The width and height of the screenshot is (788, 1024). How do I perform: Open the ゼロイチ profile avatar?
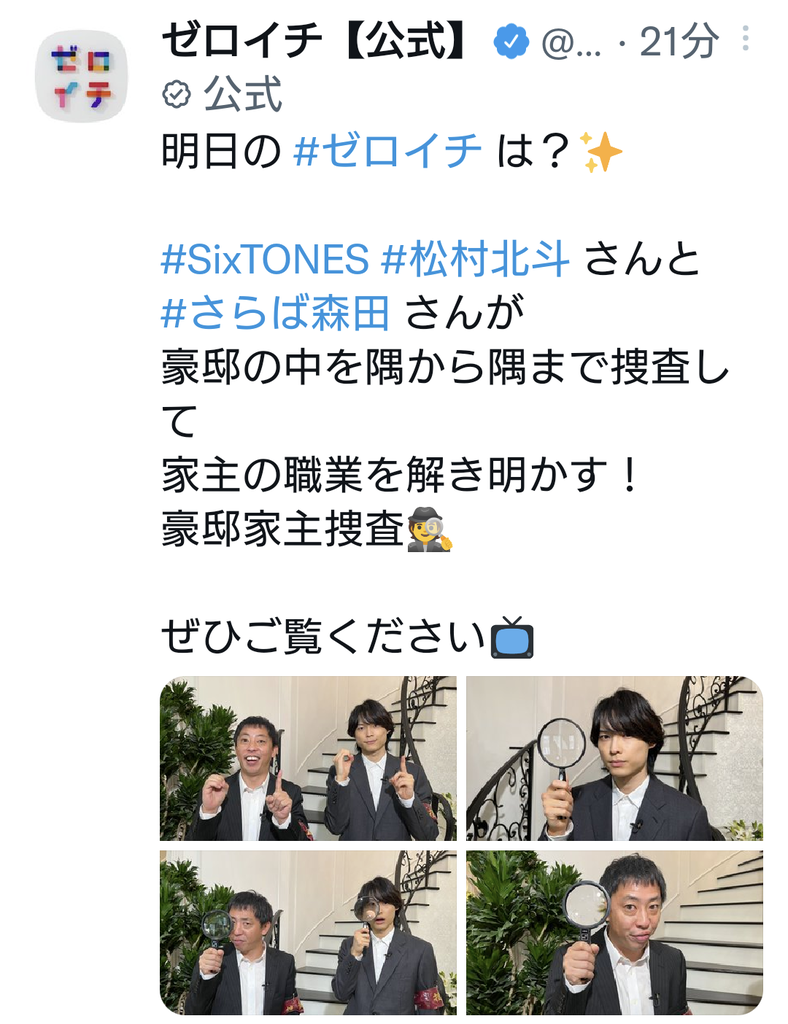pos(82,76)
